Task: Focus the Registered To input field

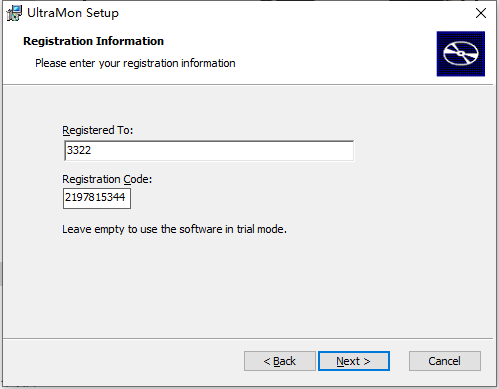Action: [209, 151]
